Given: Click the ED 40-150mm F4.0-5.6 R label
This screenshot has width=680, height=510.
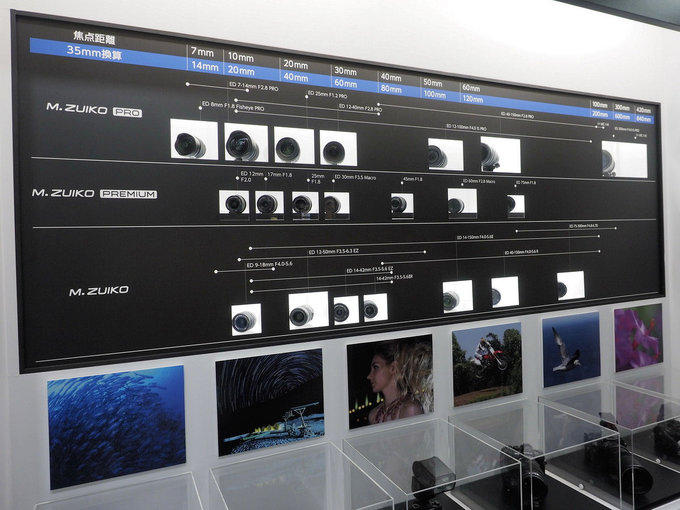Looking at the screenshot, I should pos(521,252).
